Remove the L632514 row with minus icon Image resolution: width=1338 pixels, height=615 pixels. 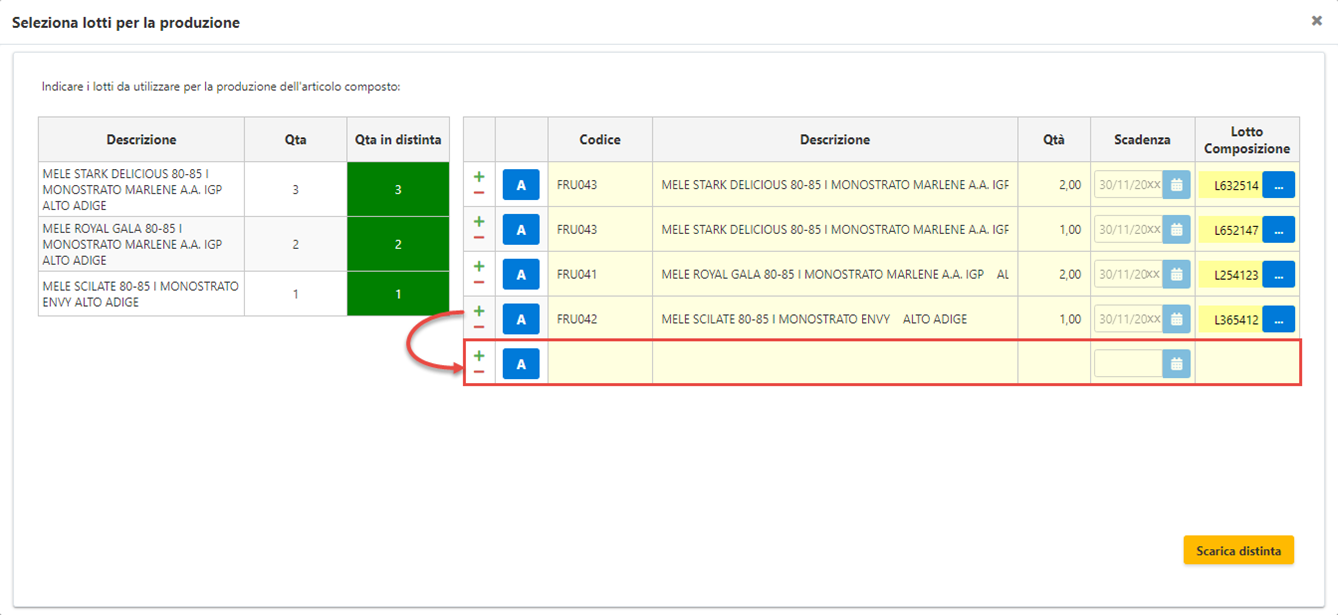click(x=479, y=192)
